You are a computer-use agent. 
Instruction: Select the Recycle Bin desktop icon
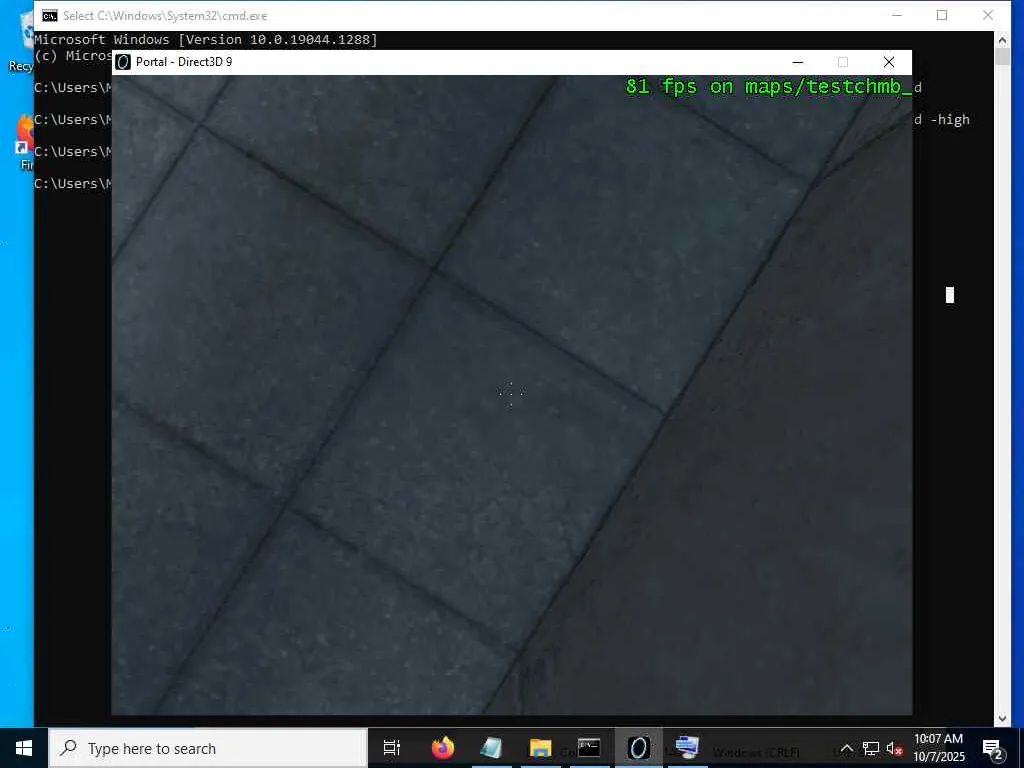click(24, 42)
